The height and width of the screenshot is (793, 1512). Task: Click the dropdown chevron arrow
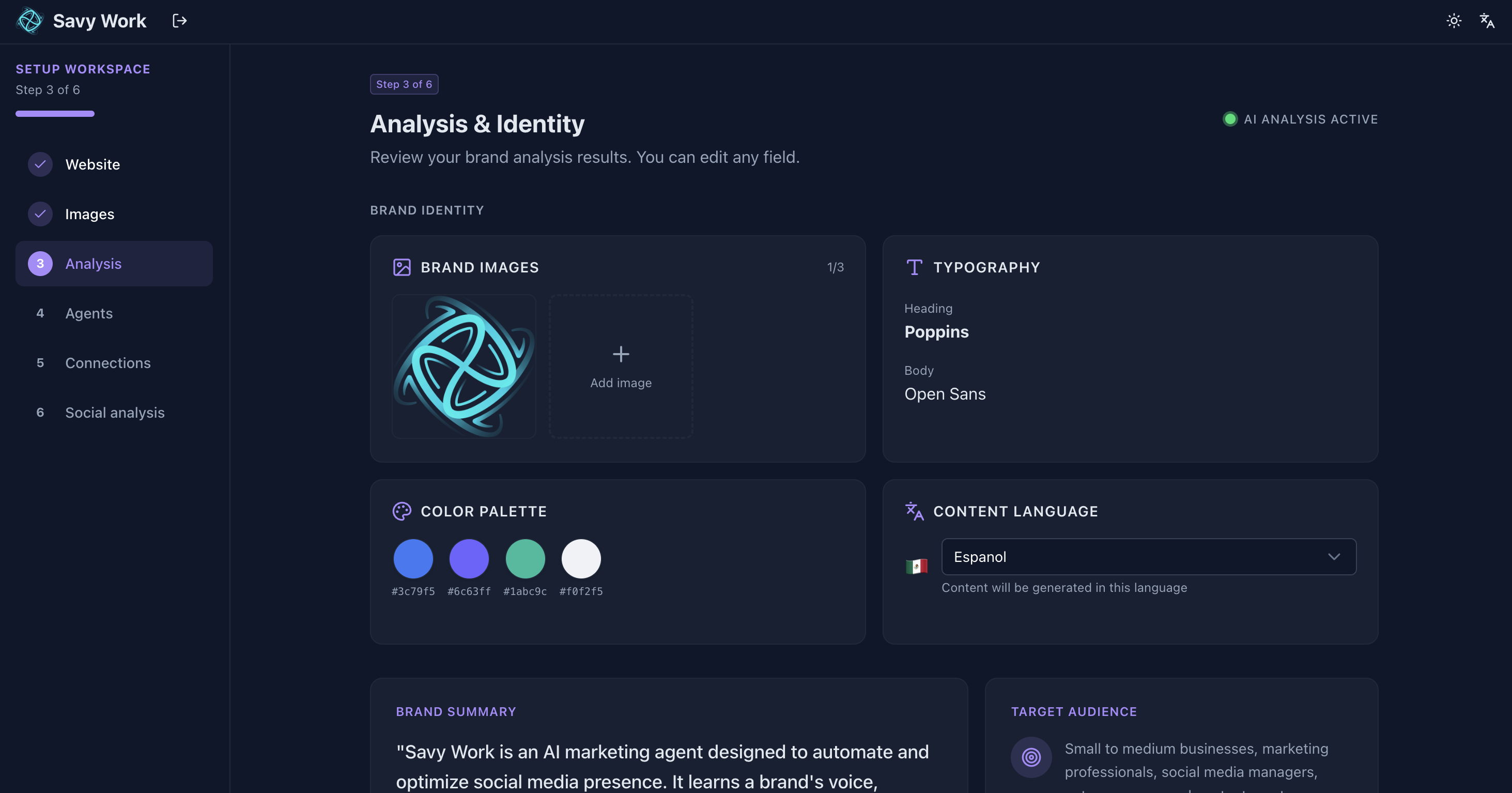point(1334,556)
